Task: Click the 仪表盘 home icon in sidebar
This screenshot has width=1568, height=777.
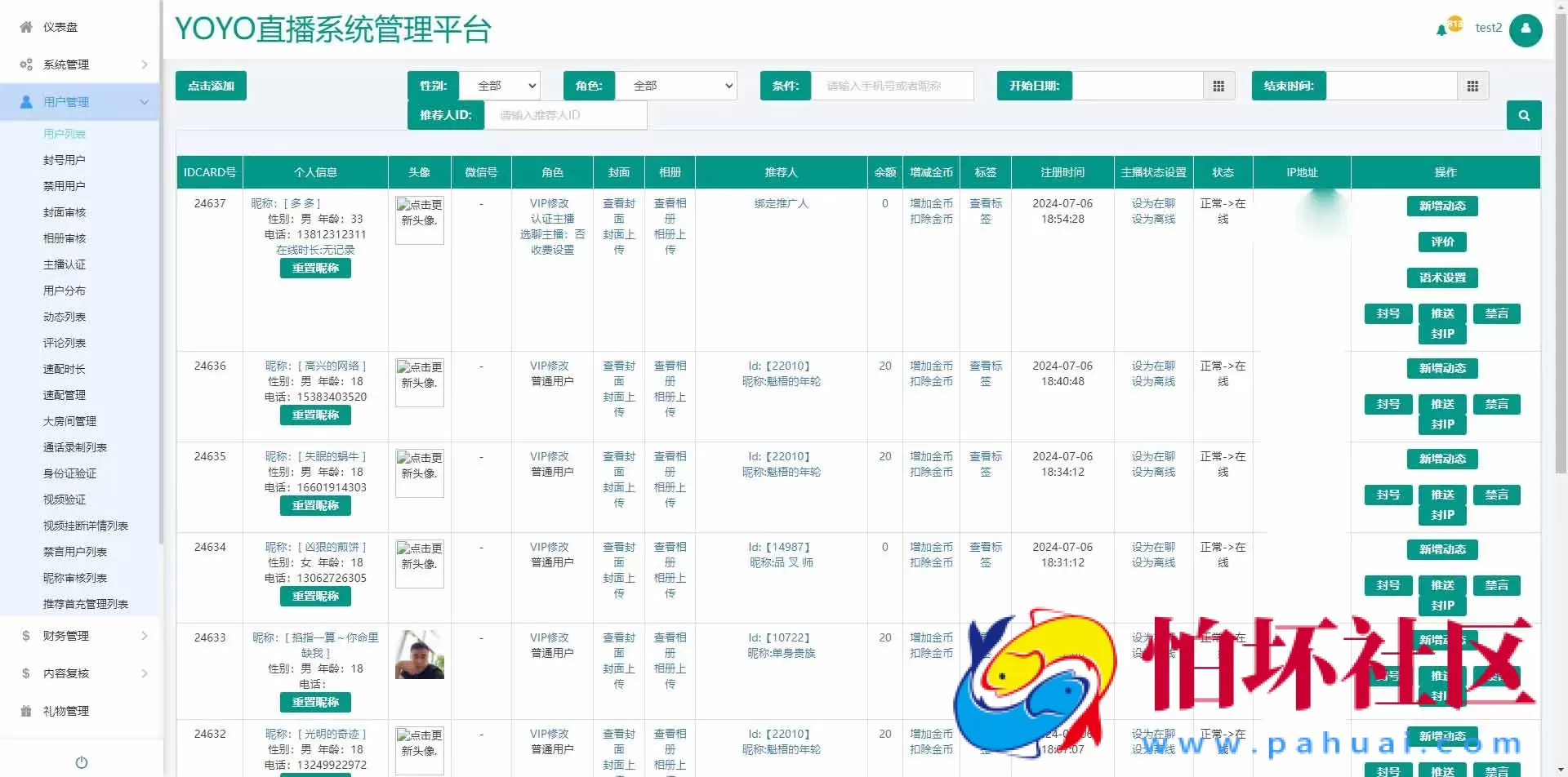Action: [24, 27]
